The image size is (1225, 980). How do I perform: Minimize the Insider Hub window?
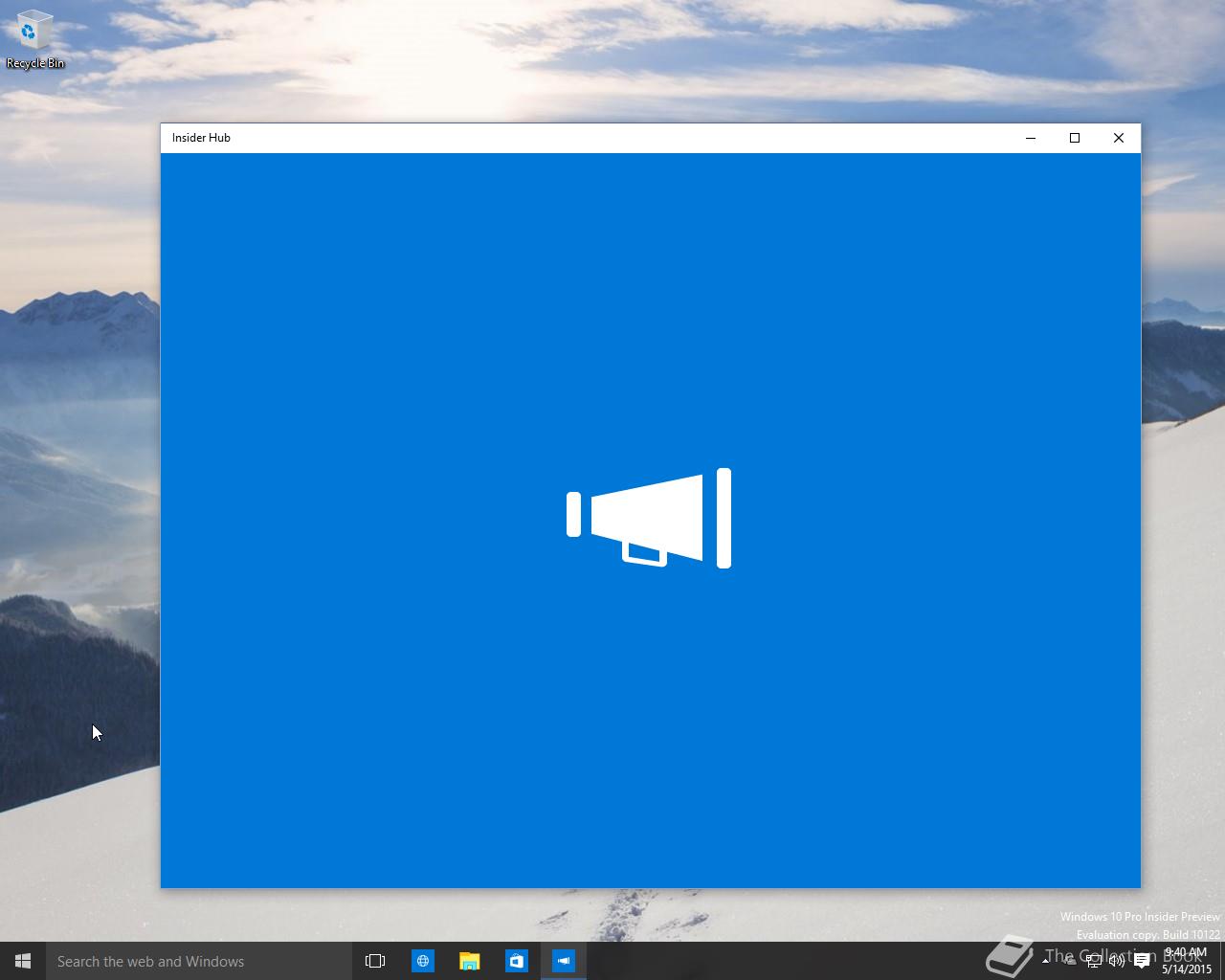[1031, 138]
